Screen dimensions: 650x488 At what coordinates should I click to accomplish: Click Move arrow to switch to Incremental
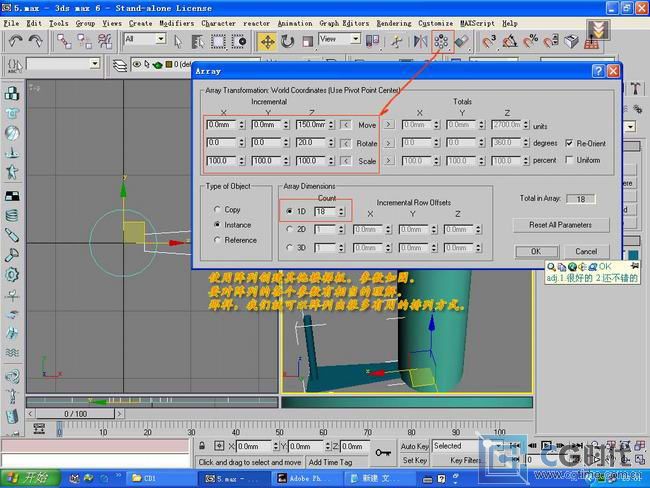[x=346, y=124]
